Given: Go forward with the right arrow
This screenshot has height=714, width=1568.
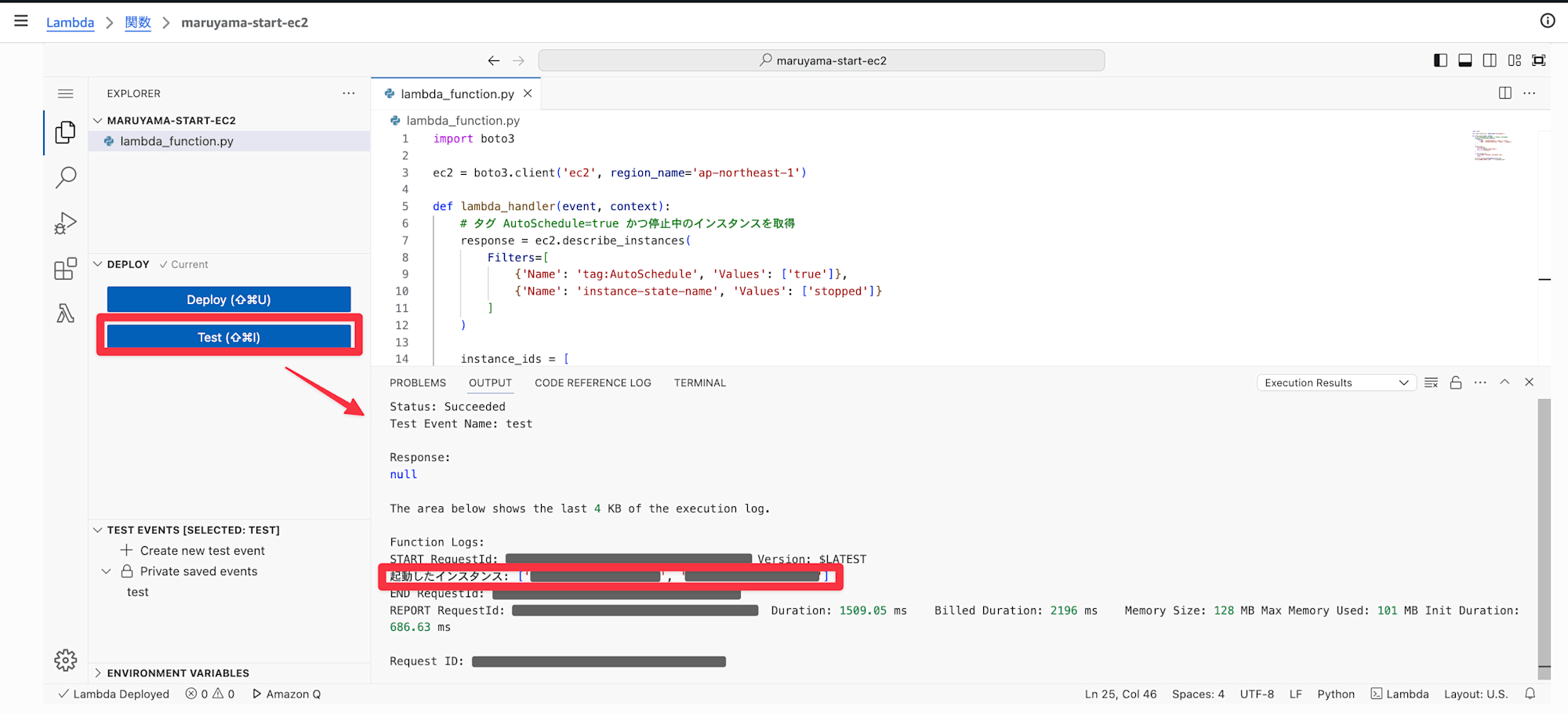Looking at the screenshot, I should point(518,60).
